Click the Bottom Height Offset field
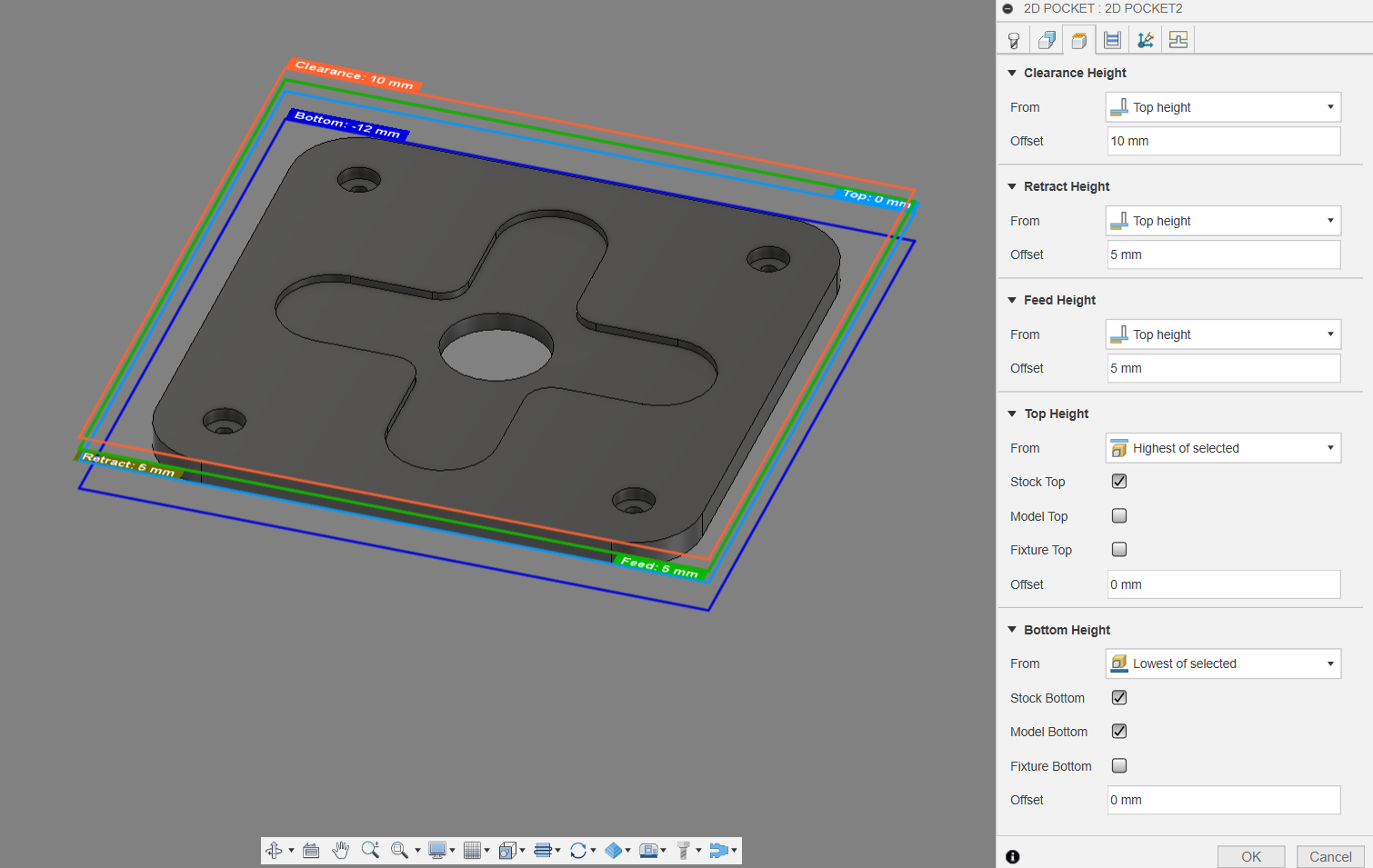Screen dimensions: 1373x868 [x=1223, y=800]
